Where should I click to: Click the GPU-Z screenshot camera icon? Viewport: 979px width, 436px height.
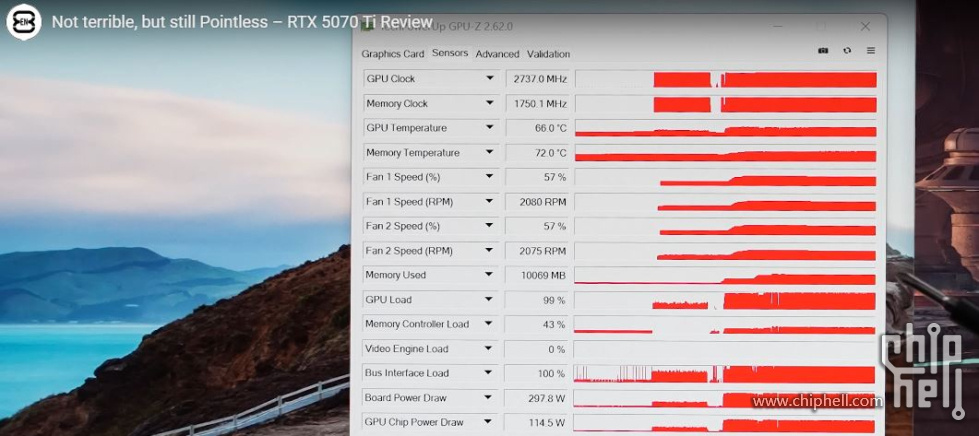coord(823,51)
